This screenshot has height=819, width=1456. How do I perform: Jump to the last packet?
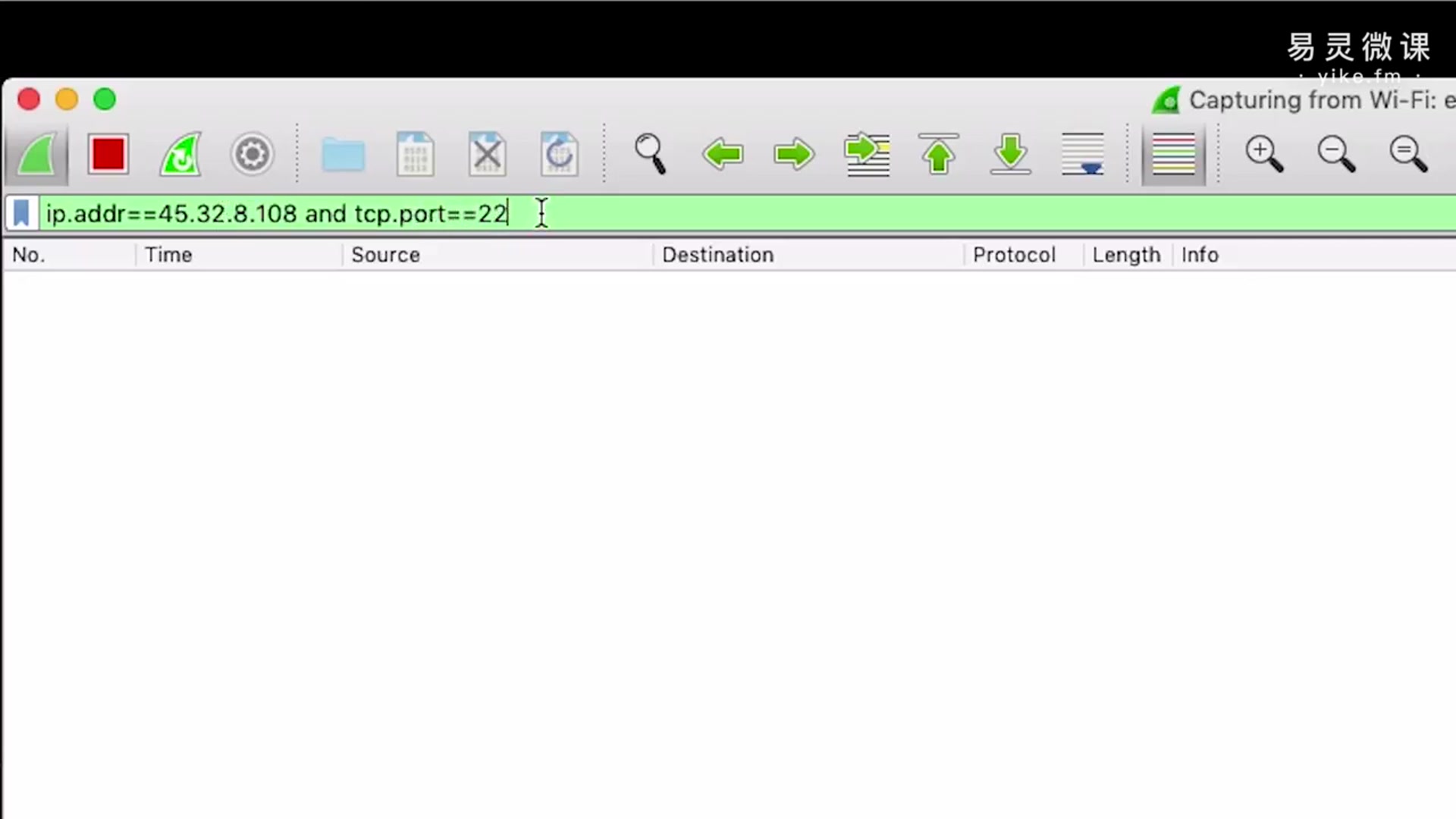pos(1010,155)
